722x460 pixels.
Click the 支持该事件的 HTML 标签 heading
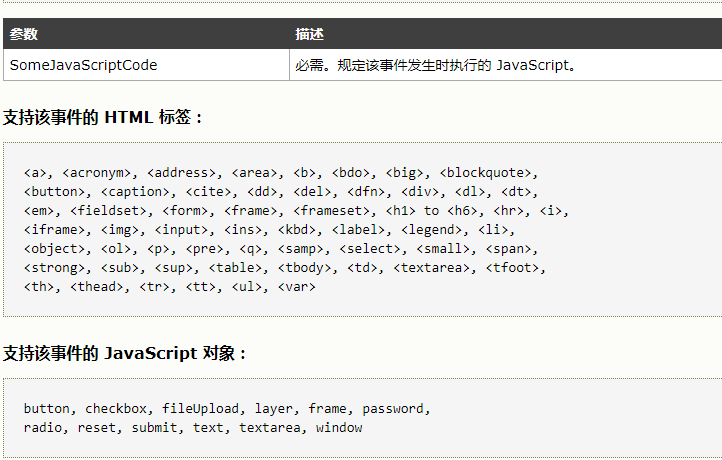[x=103, y=117]
